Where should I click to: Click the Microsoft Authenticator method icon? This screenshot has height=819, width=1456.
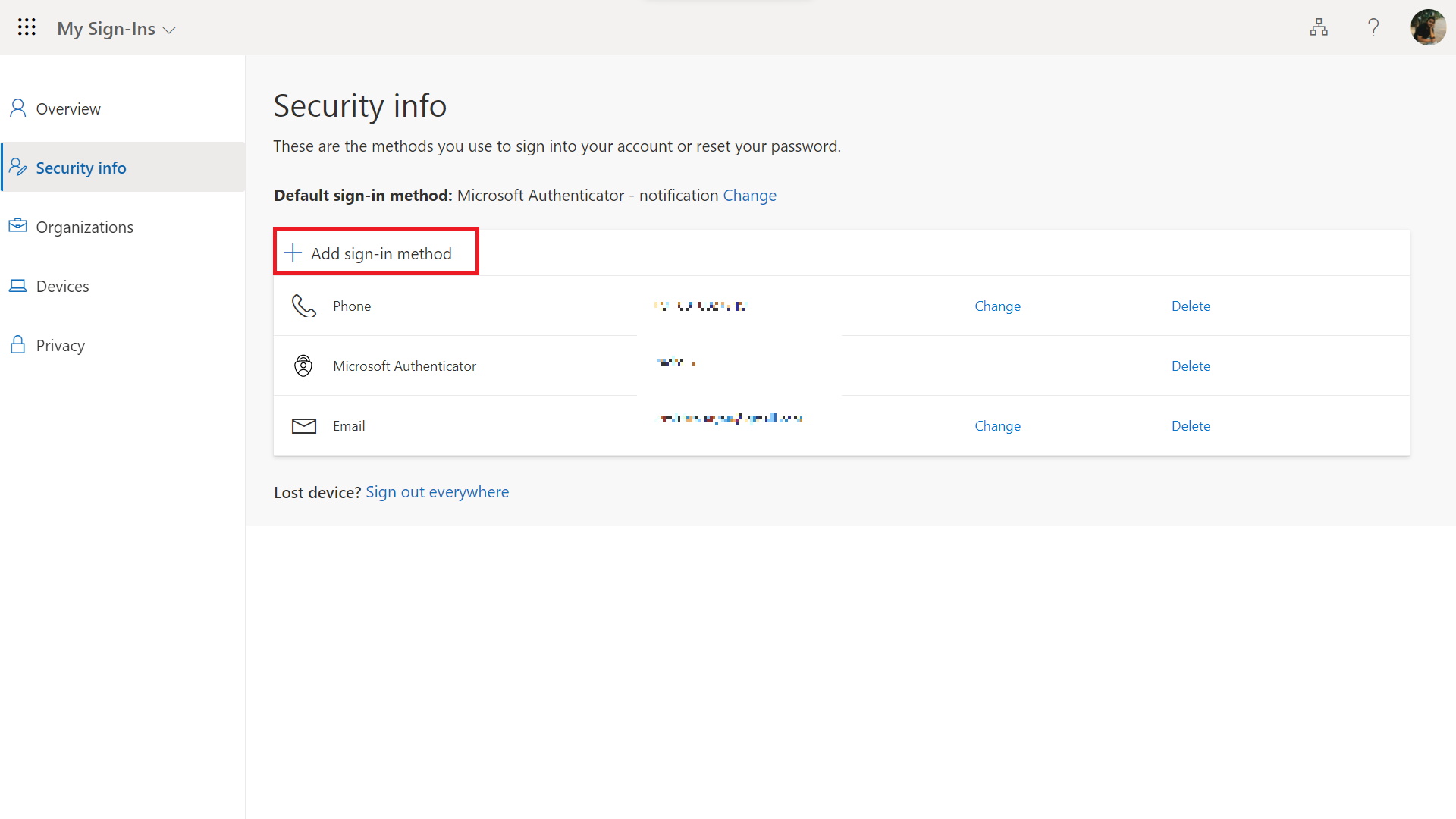pyautogui.click(x=303, y=366)
